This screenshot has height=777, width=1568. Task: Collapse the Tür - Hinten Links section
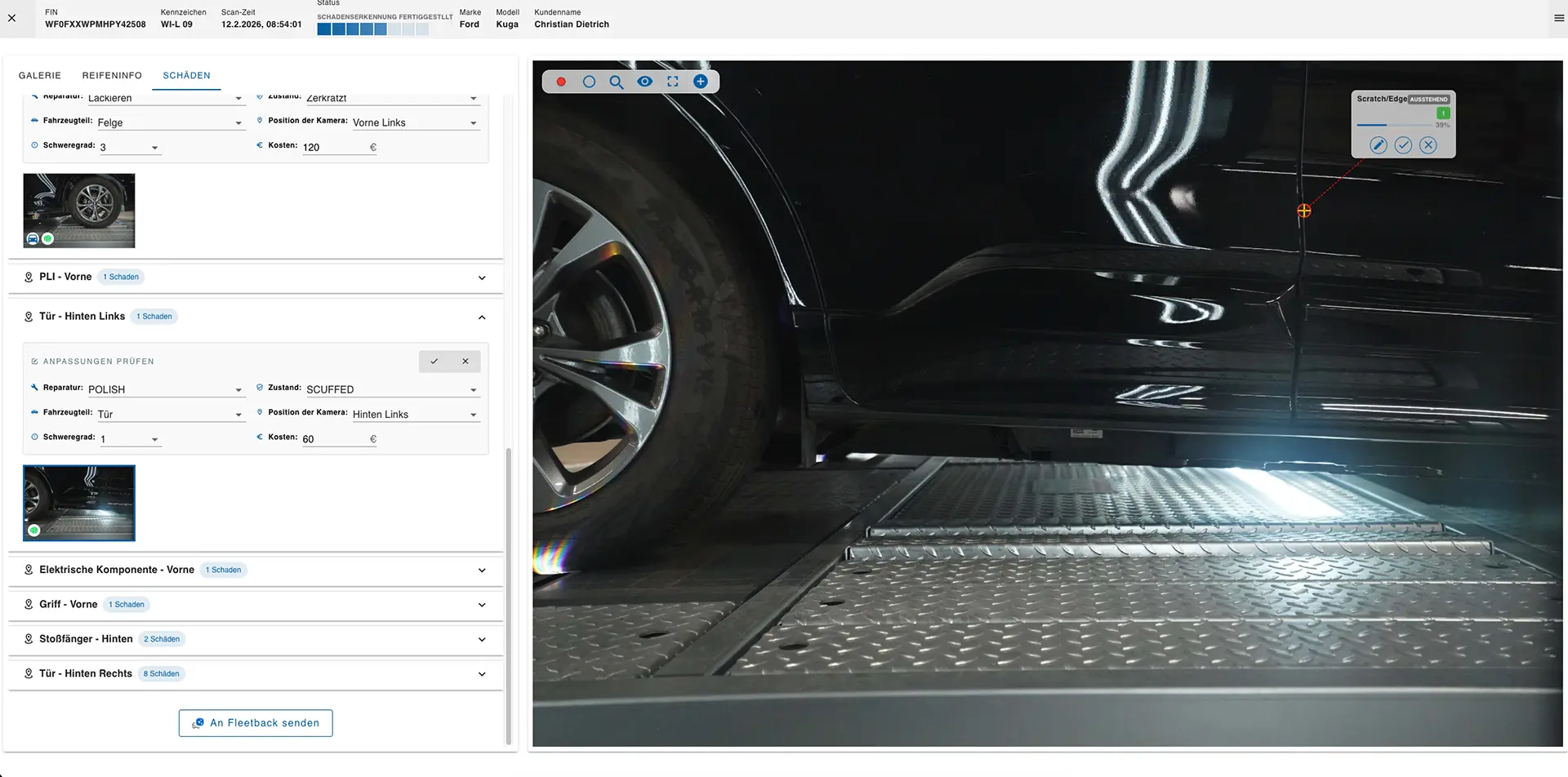(481, 317)
